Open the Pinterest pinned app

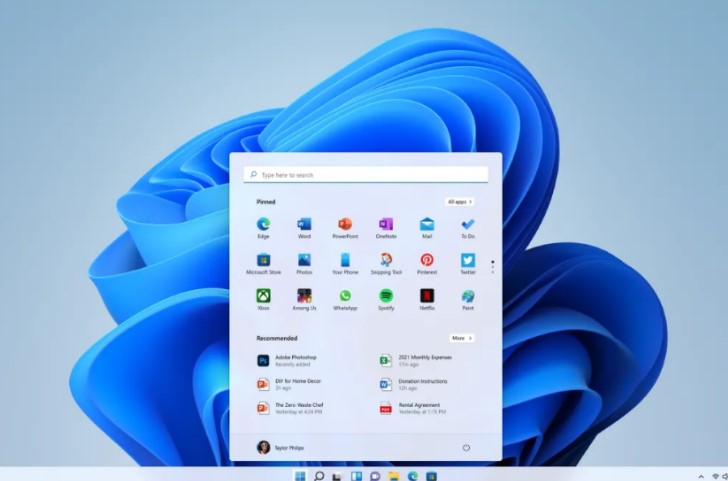coord(427,261)
